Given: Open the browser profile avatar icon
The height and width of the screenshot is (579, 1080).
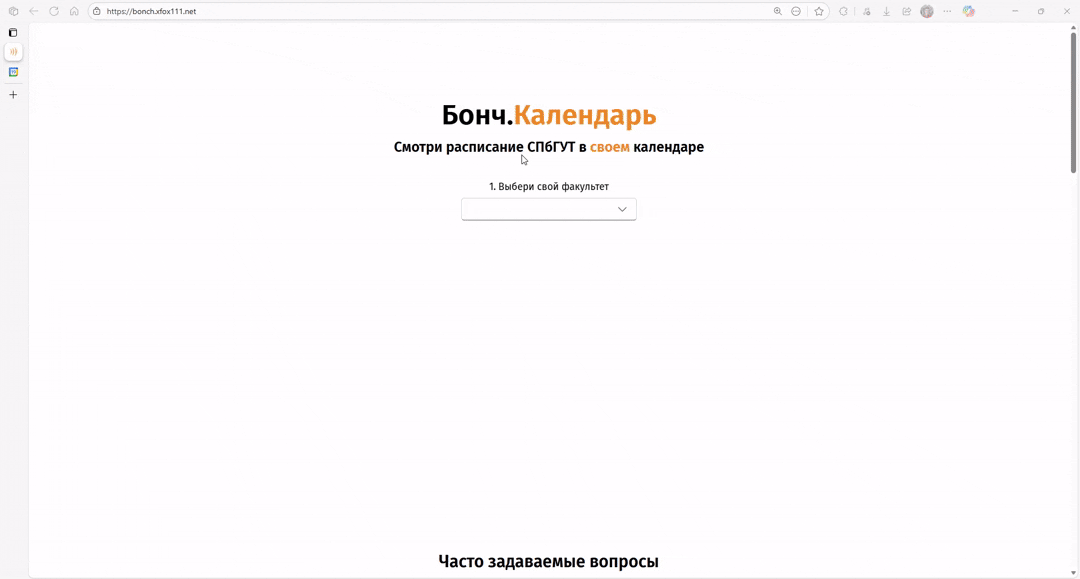Looking at the screenshot, I should [x=926, y=11].
